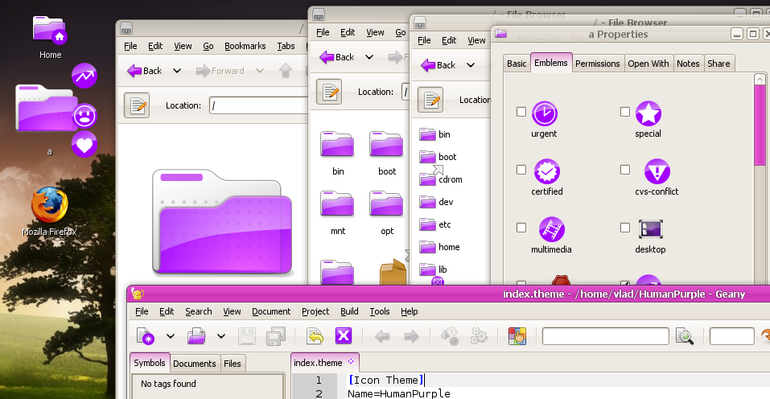Click Geany's goto line number field

(732, 336)
